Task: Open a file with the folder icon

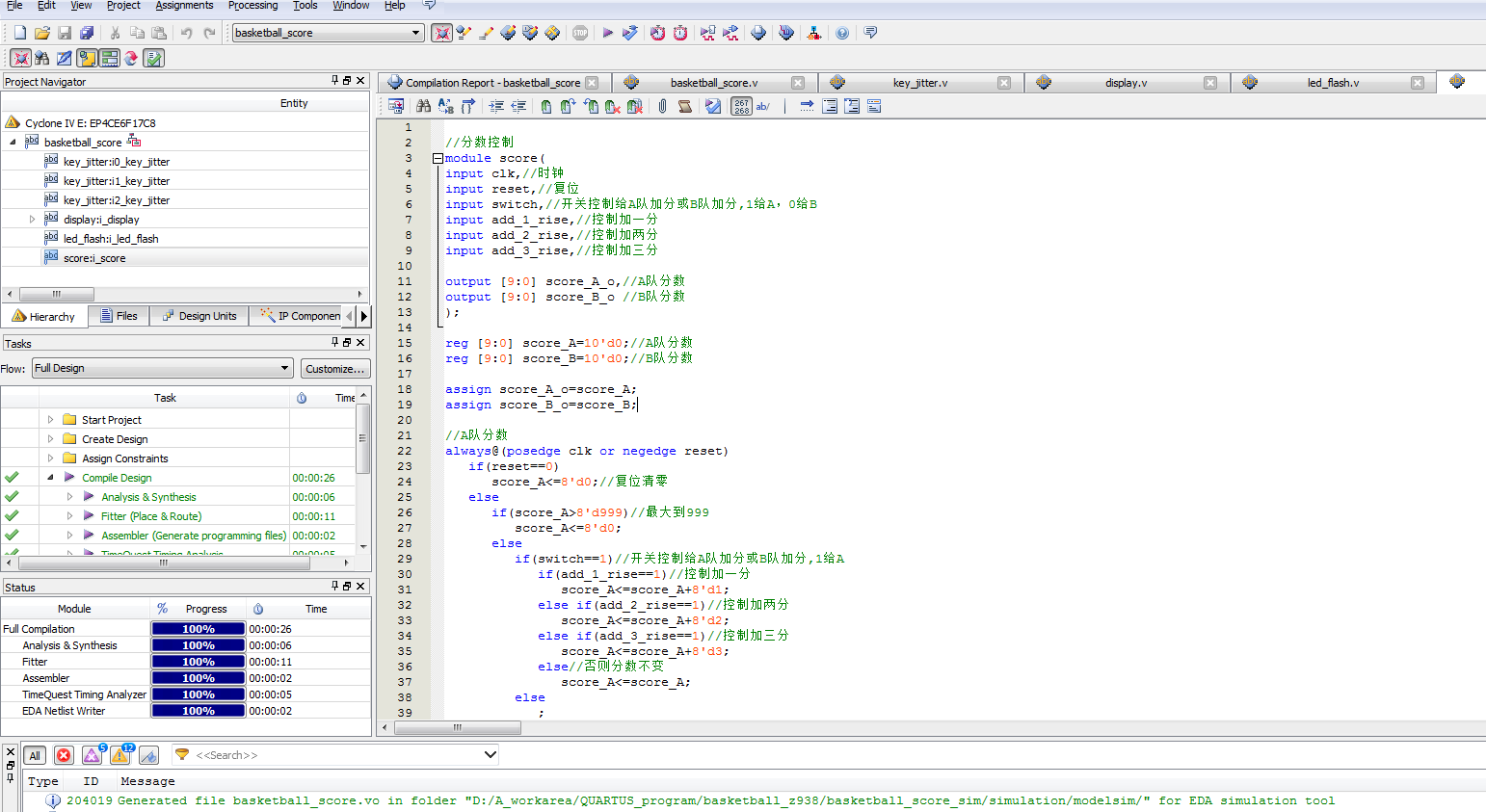Action: click(41, 33)
